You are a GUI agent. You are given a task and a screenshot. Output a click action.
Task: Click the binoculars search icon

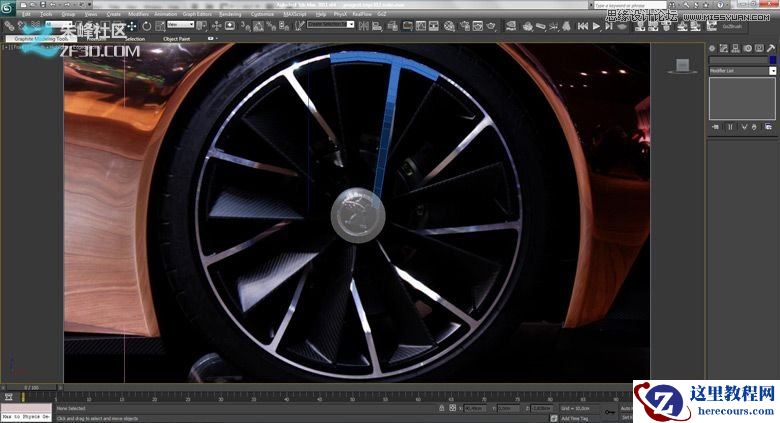click(672, 5)
